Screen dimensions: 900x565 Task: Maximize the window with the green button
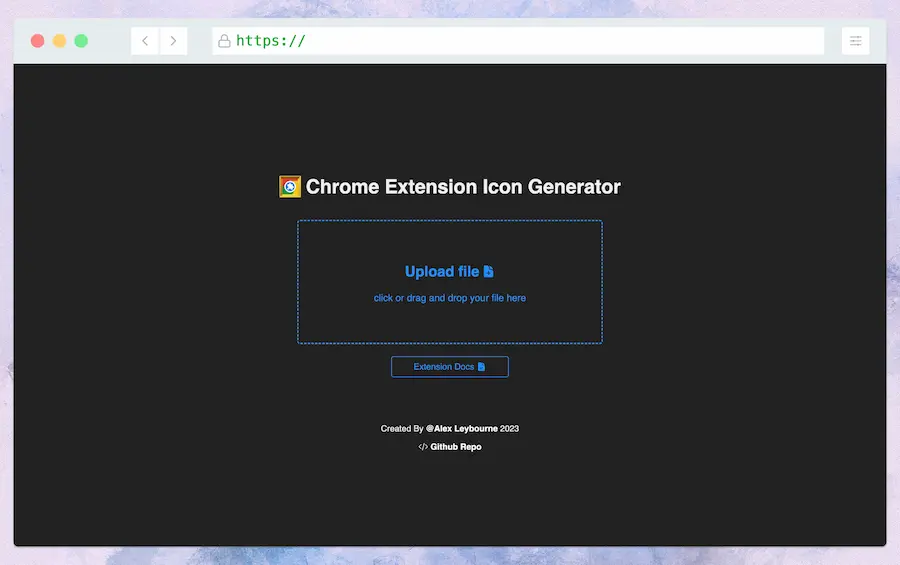click(81, 41)
